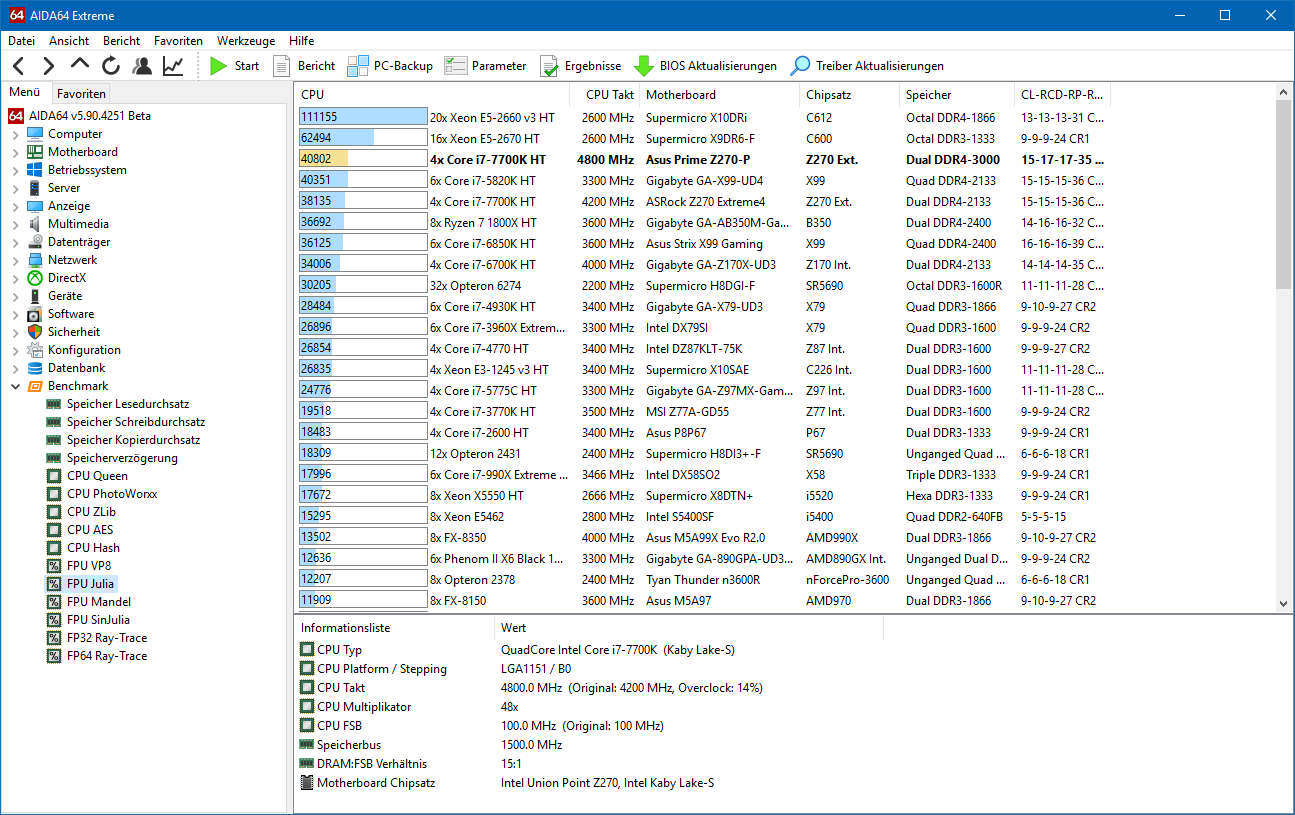
Task: Select the highlighted 40802 score bar
Action: pos(363,159)
